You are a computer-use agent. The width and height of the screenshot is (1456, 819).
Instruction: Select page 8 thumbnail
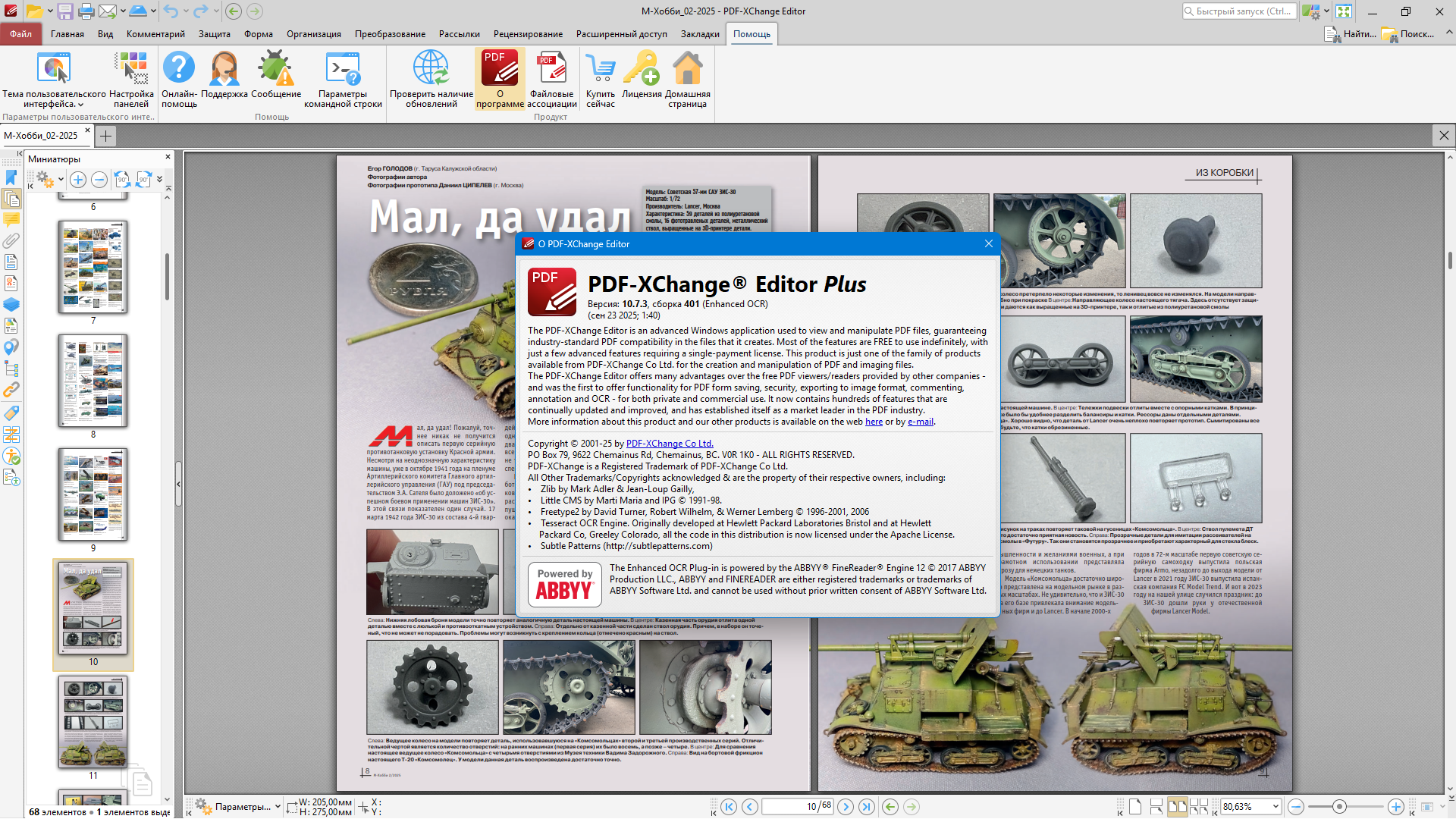(93, 381)
